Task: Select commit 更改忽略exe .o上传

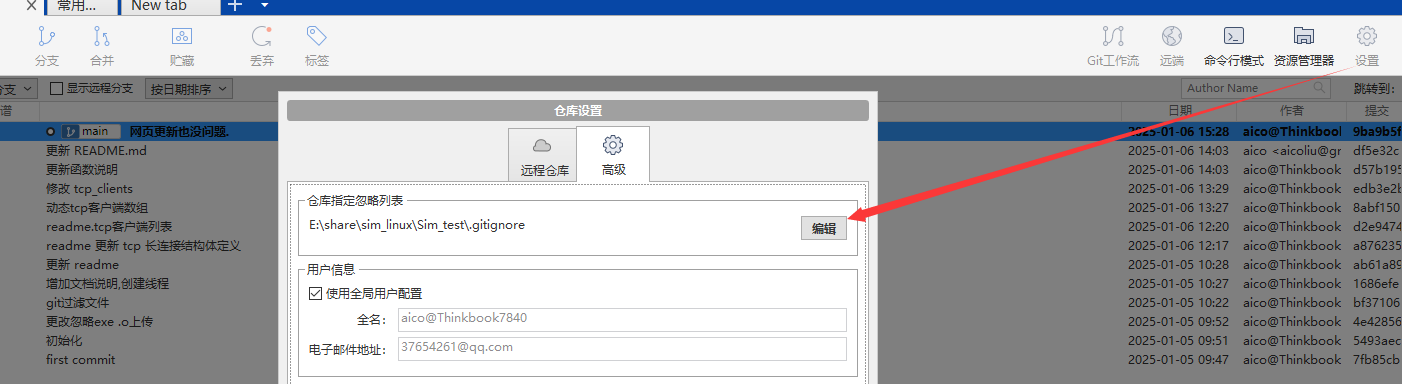Action: (99, 321)
